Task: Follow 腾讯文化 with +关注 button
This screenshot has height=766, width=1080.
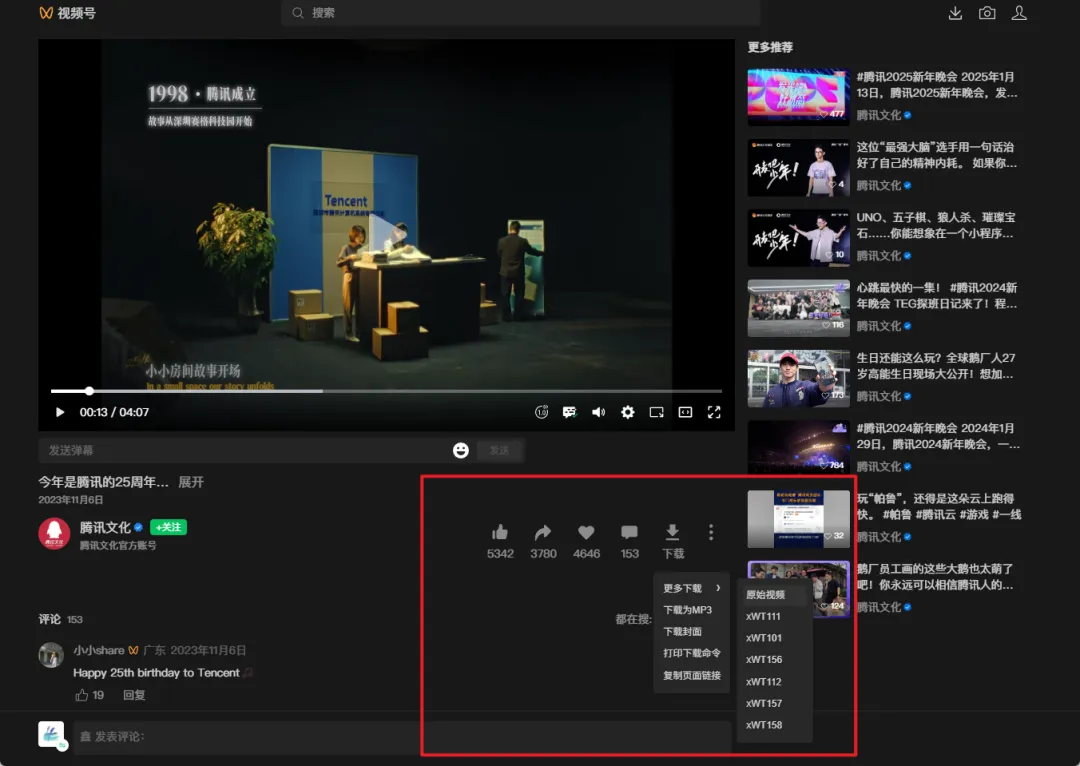Action: tap(168, 527)
